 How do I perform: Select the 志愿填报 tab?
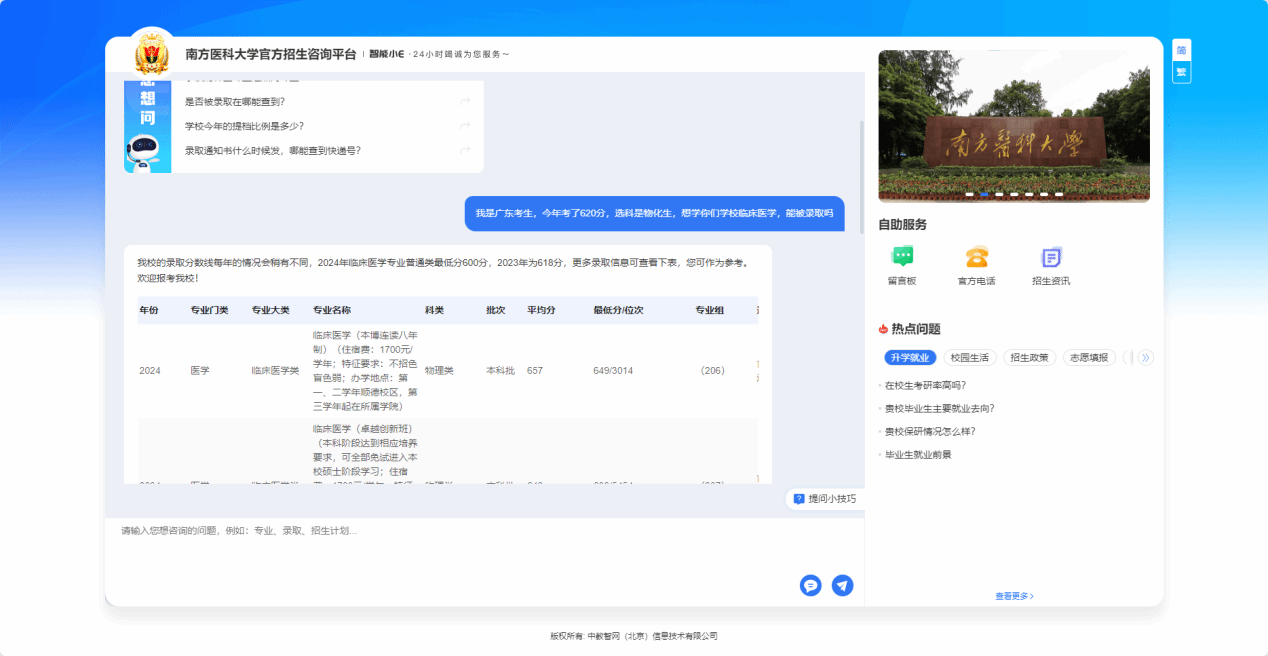[1089, 357]
